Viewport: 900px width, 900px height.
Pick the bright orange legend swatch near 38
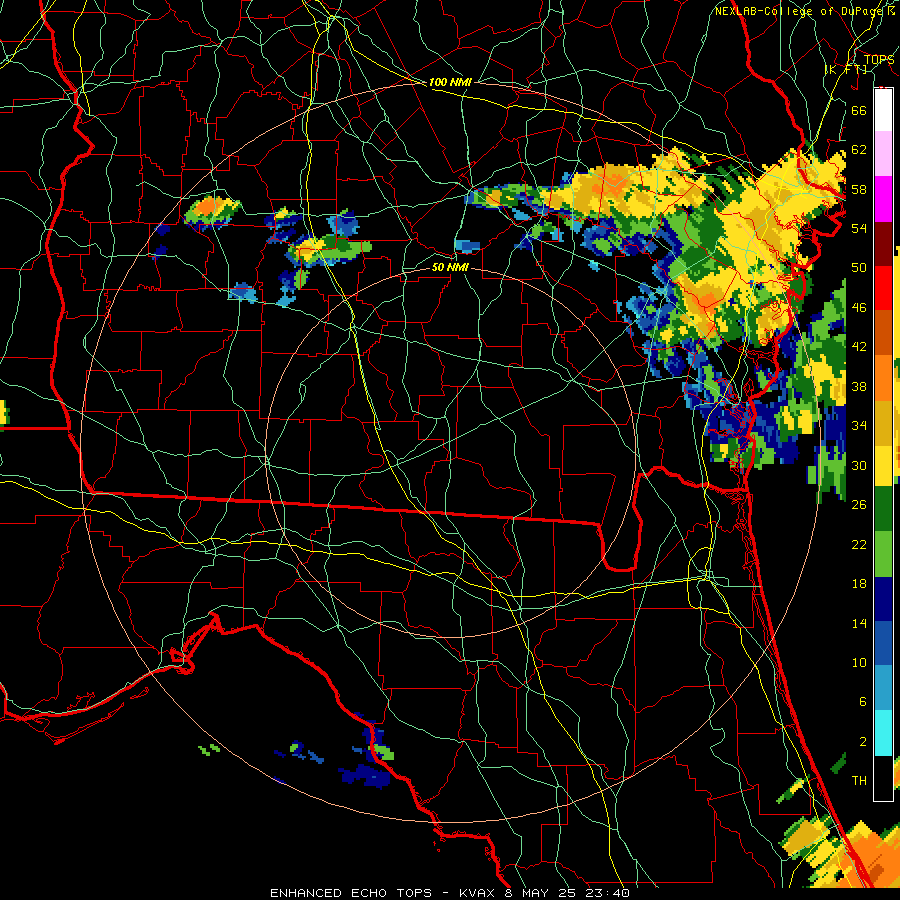click(x=883, y=377)
